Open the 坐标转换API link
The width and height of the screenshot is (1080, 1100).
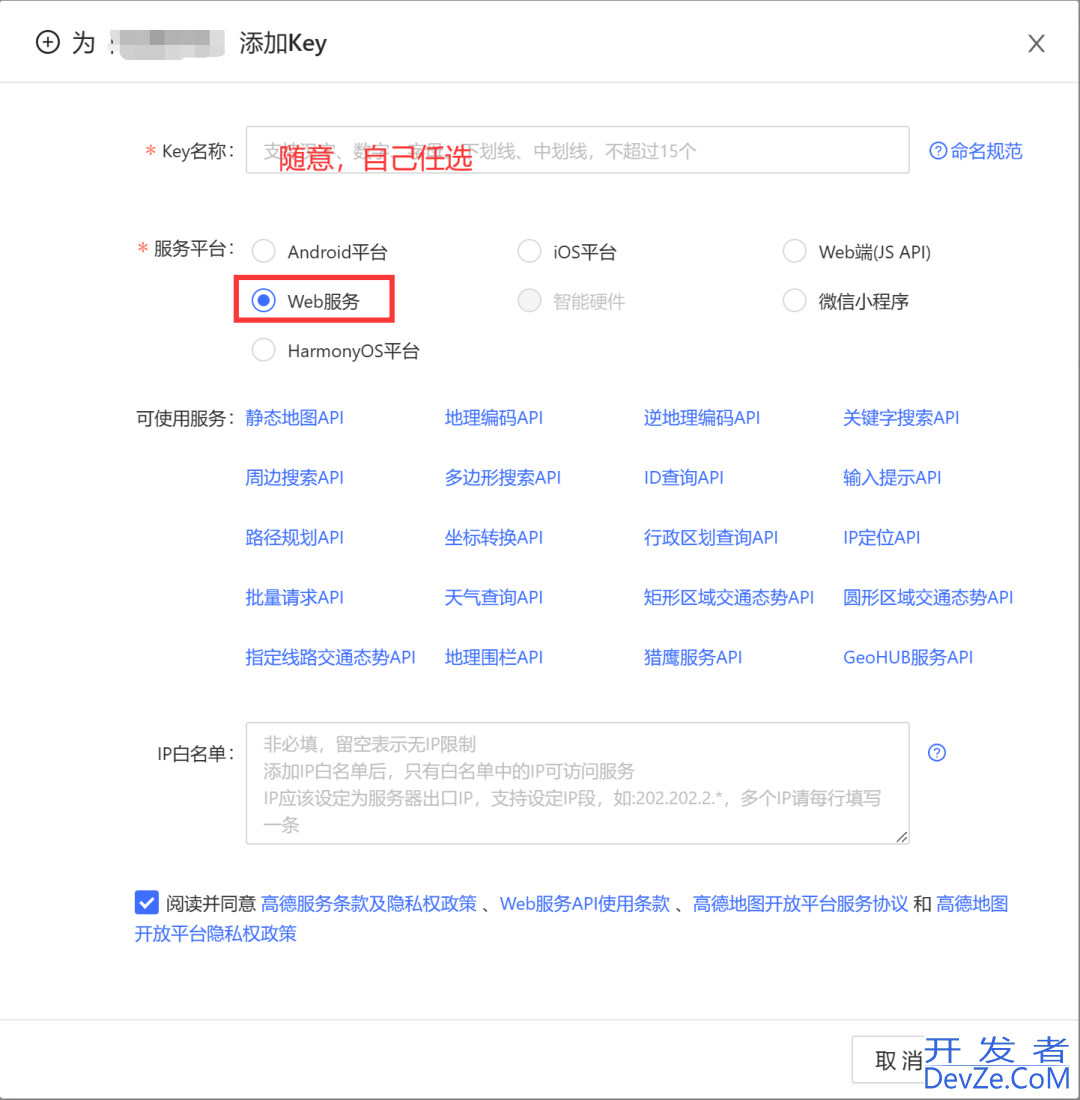[x=494, y=538]
